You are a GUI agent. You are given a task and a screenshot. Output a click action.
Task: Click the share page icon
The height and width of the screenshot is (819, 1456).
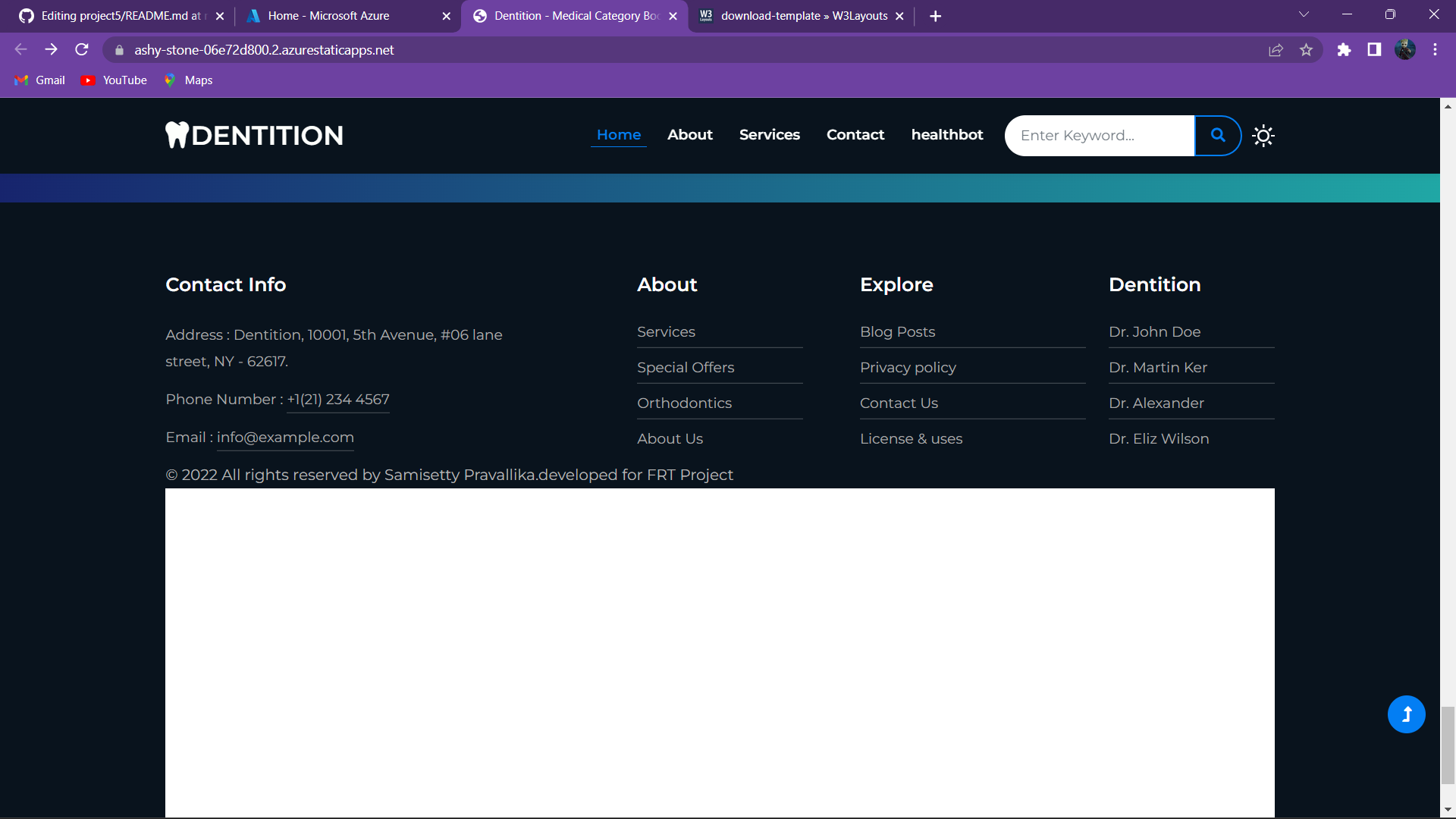[x=1276, y=50]
